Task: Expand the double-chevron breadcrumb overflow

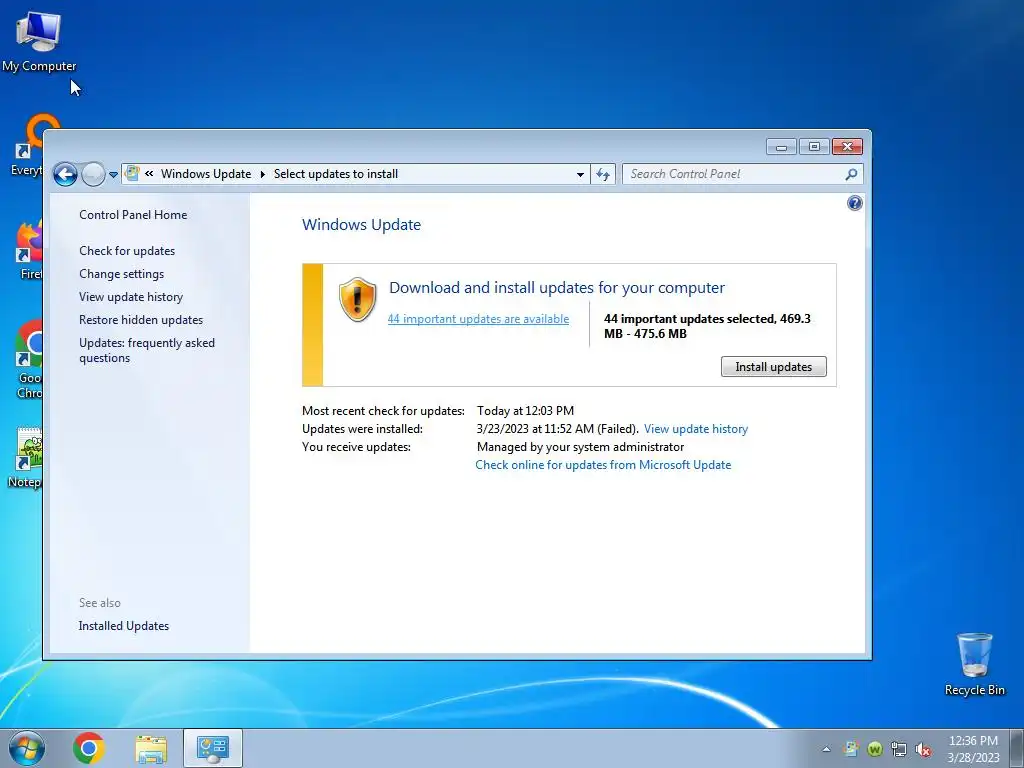Action: (149, 174)
